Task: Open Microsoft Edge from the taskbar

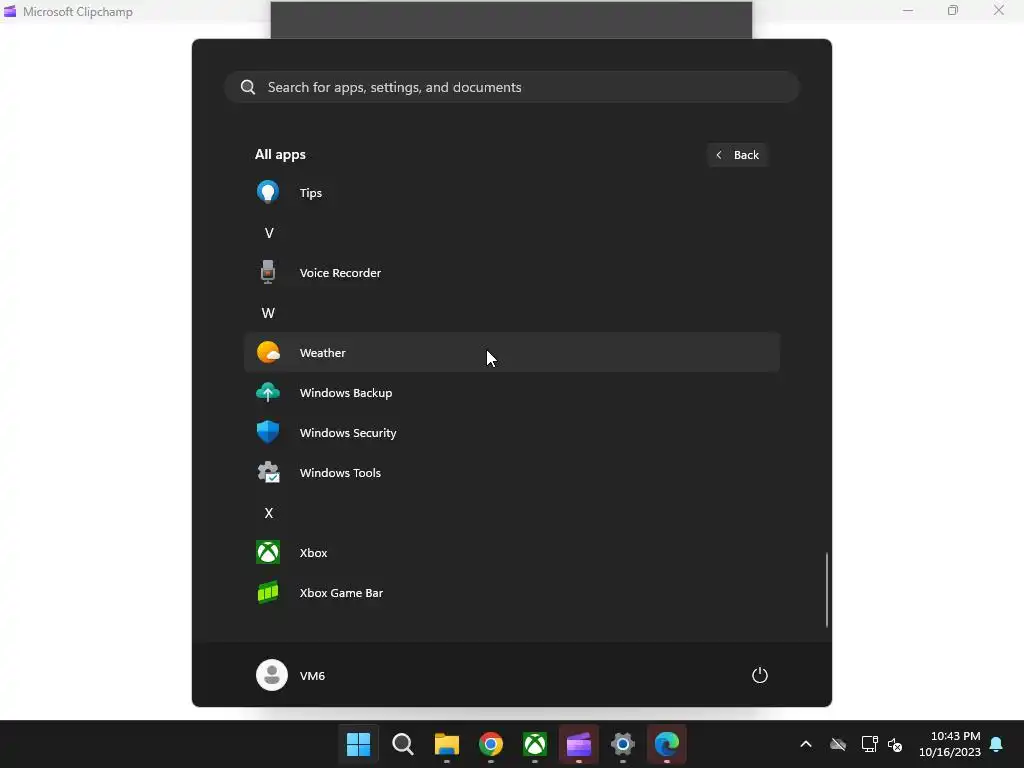Action: coord(667,744)
